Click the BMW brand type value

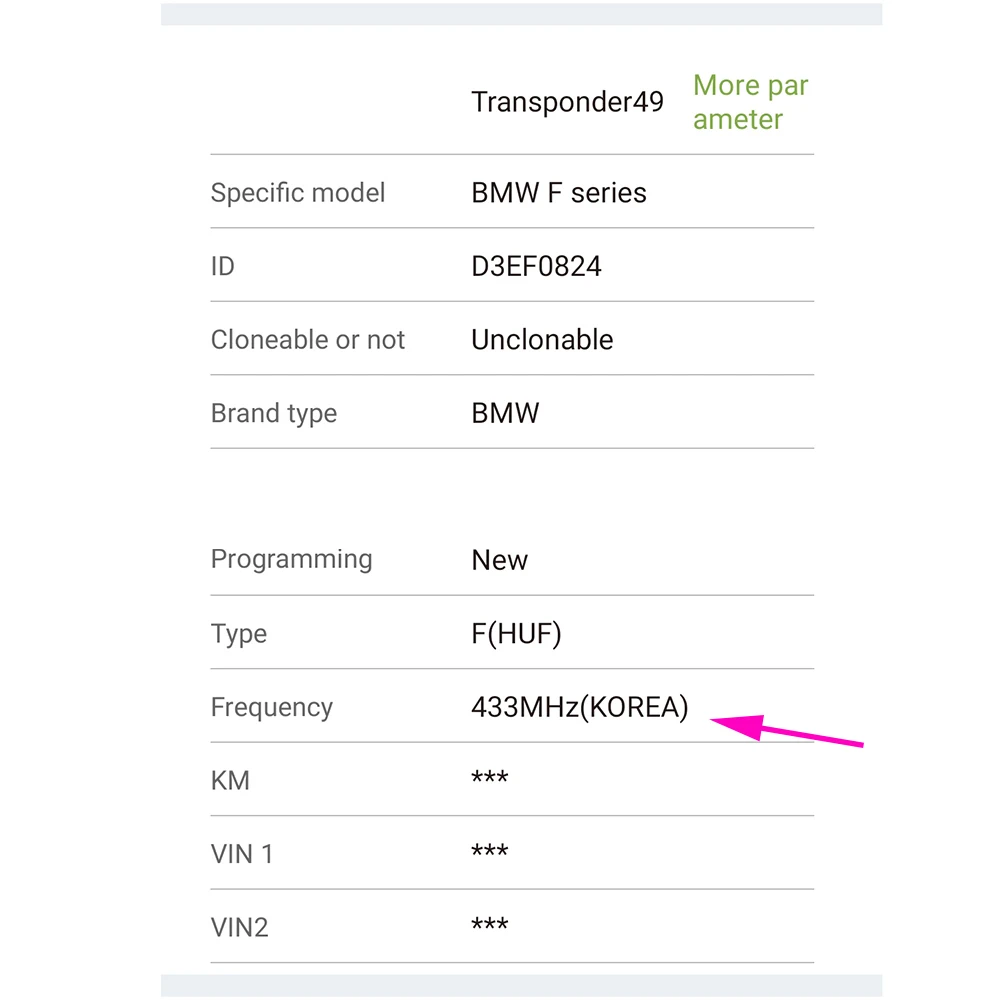point(505,414)
